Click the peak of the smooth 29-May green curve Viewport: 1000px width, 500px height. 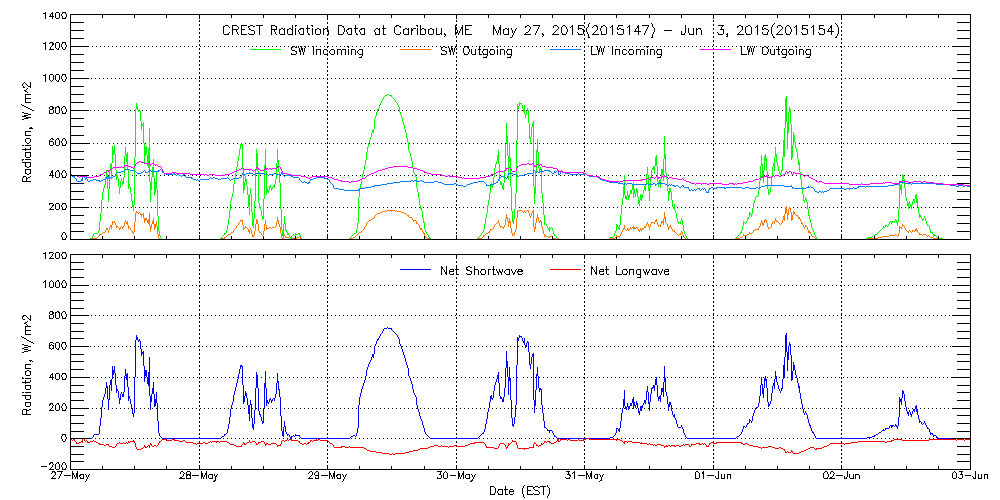pos(388,95)
